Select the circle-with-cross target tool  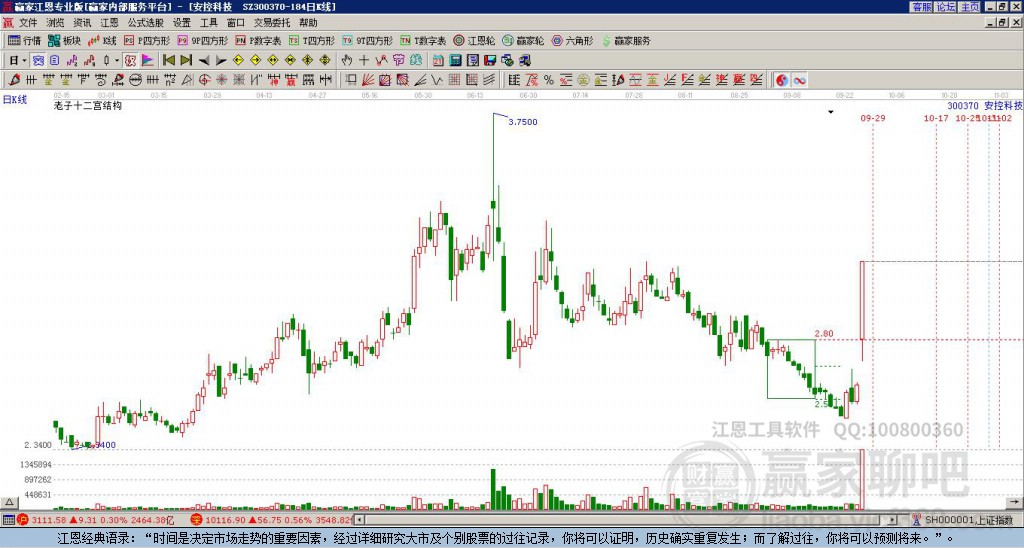point(204,80)
